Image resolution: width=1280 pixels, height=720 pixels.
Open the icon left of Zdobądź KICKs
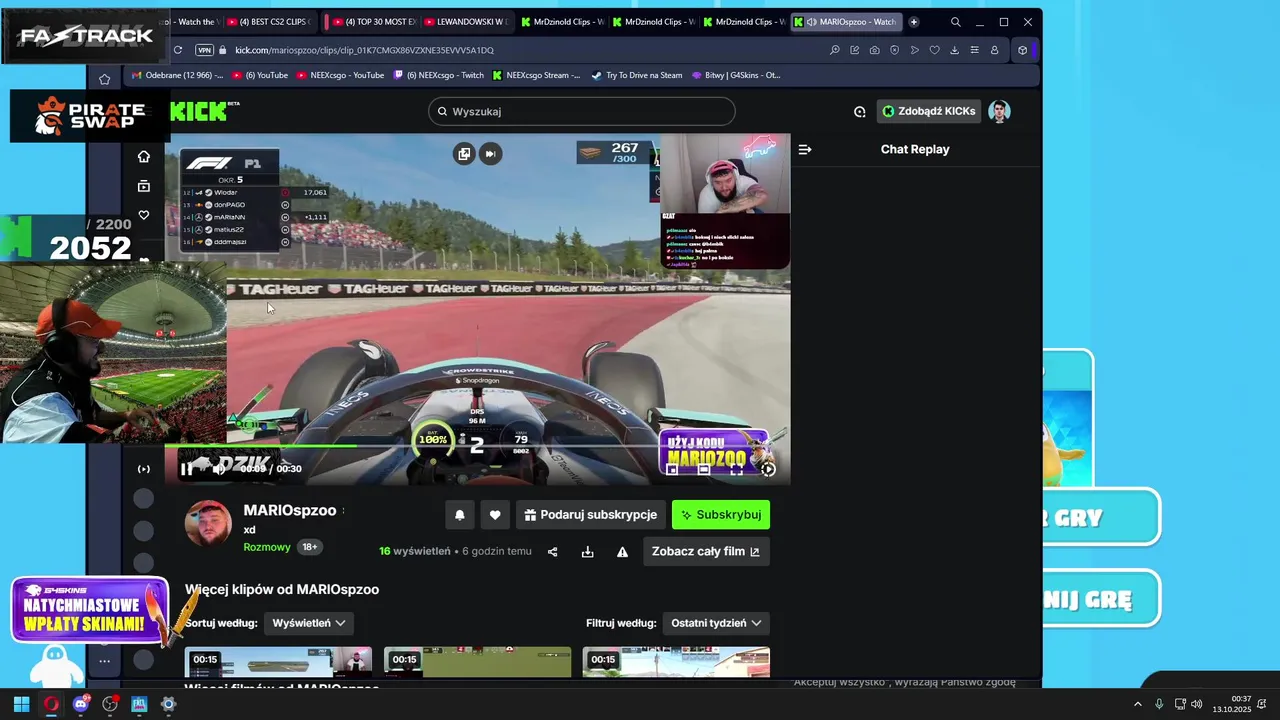pos(859,112)
